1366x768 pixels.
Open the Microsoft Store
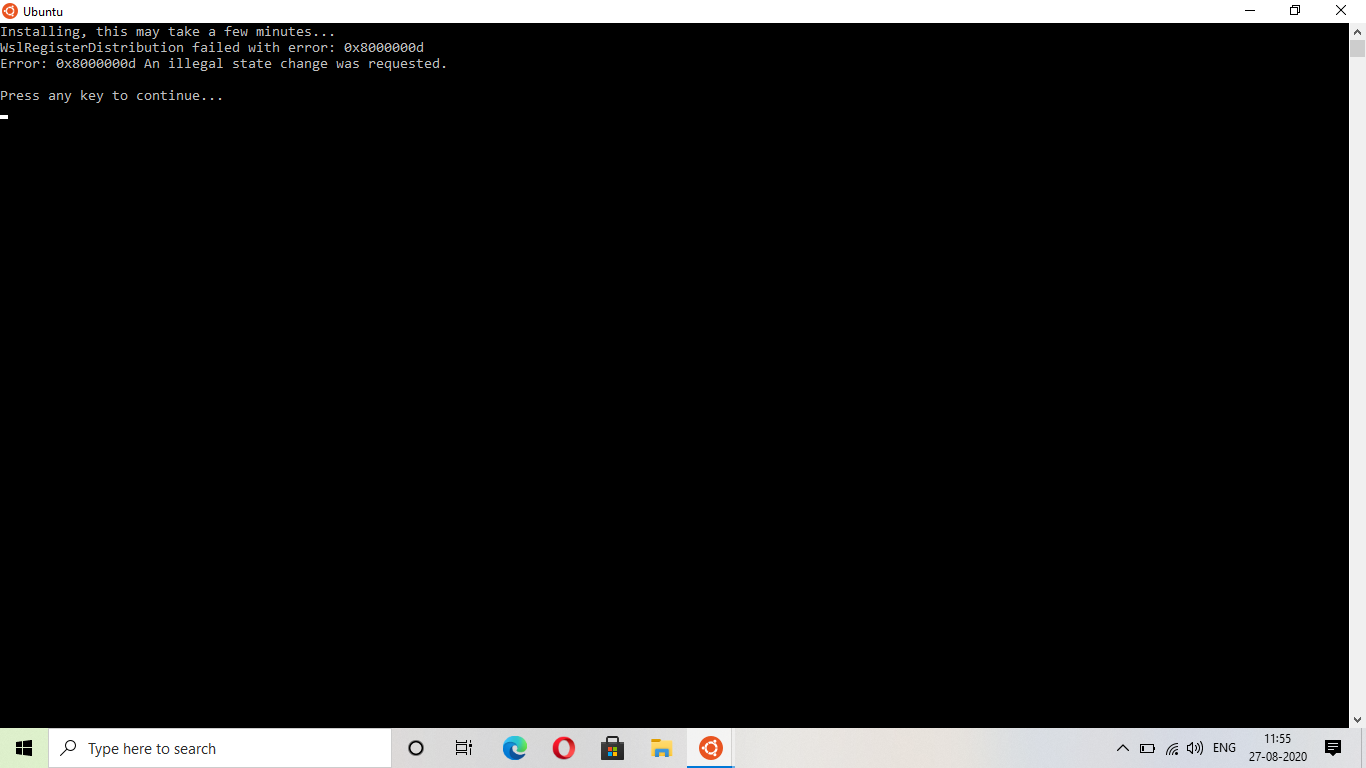click(612, 747)
